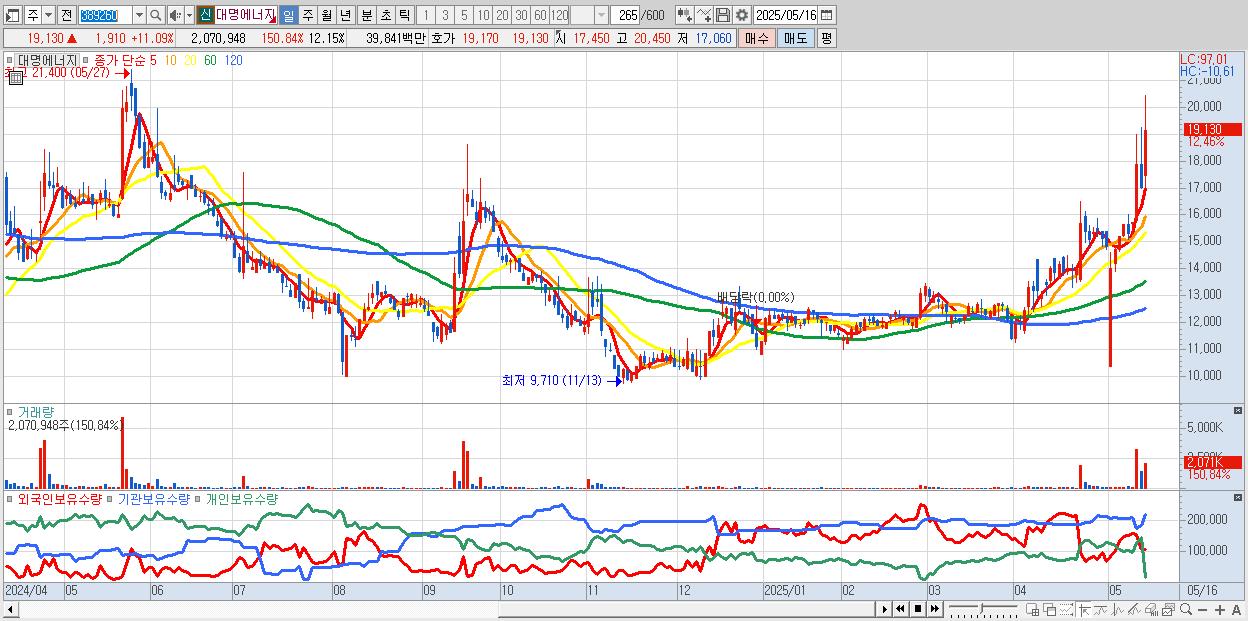Viewport: 1248px width, 621px height.
Task: Open the stock code history dropdown arrow
Action: point(139,15)
